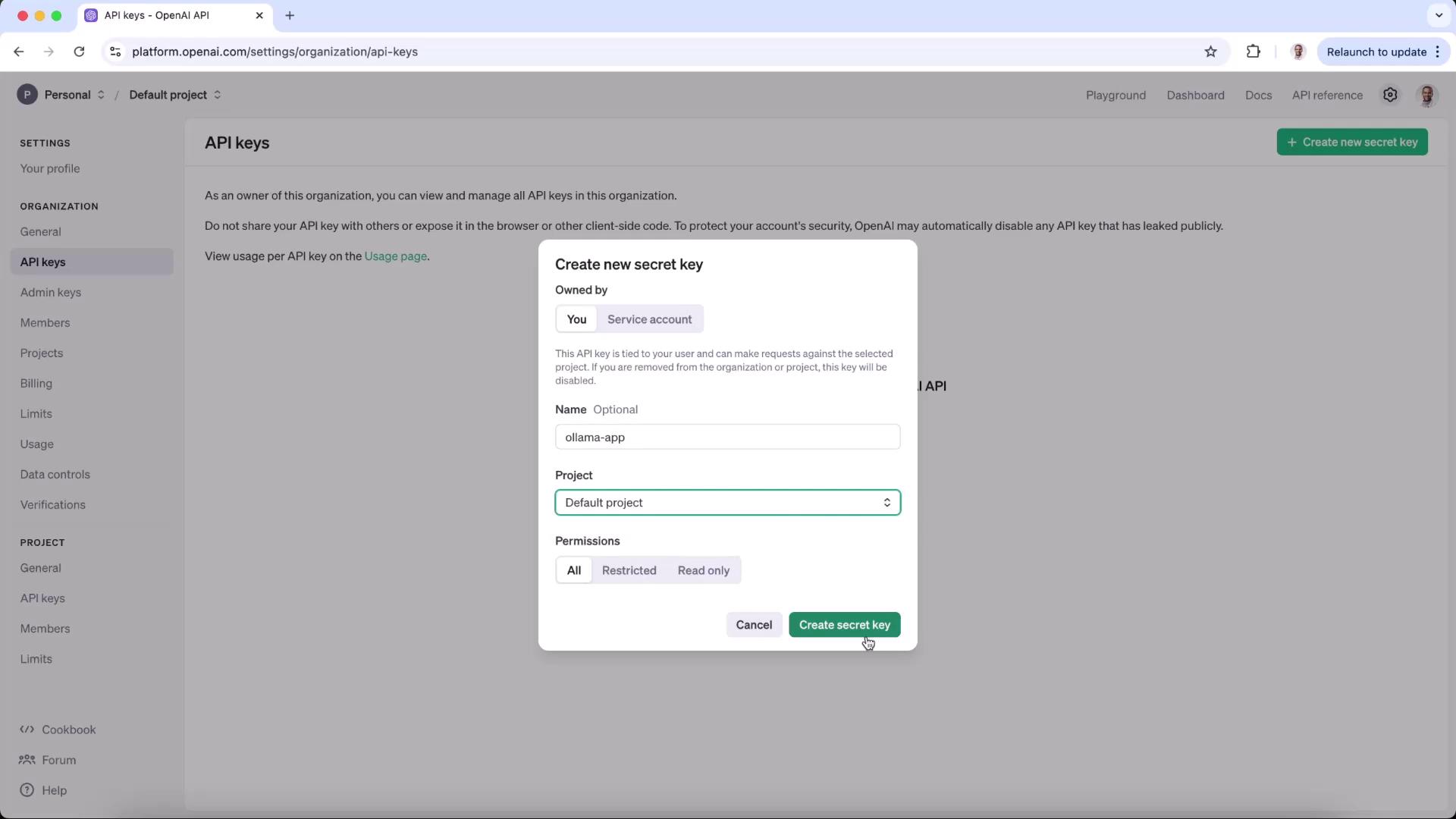
Task: Expand the Personal organization switcher
Action: 62,95
